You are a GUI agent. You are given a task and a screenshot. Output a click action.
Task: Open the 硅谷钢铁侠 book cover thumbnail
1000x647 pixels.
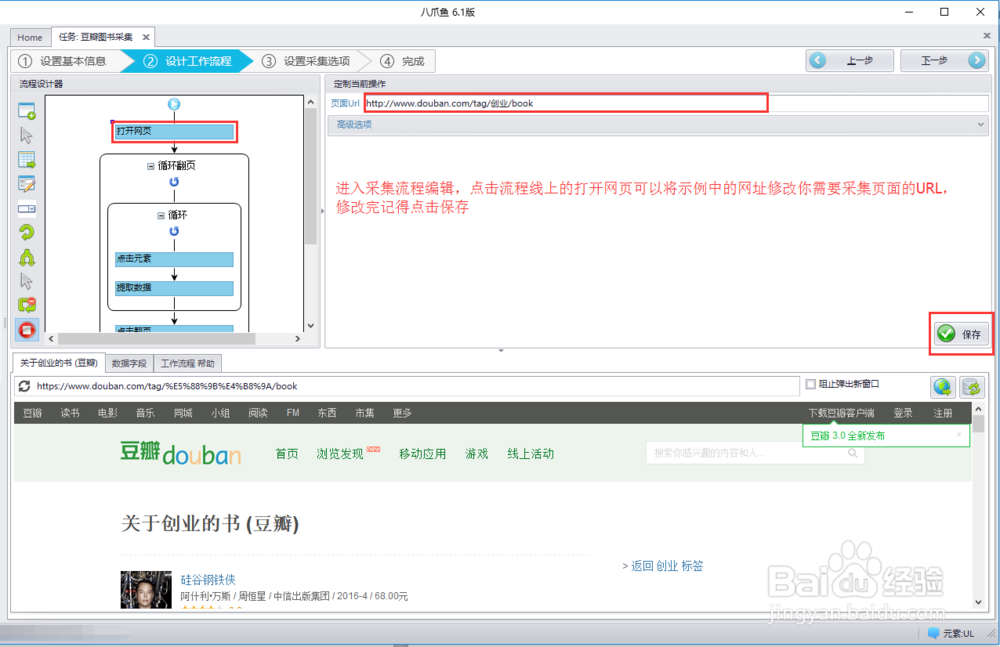coord(146,590)
